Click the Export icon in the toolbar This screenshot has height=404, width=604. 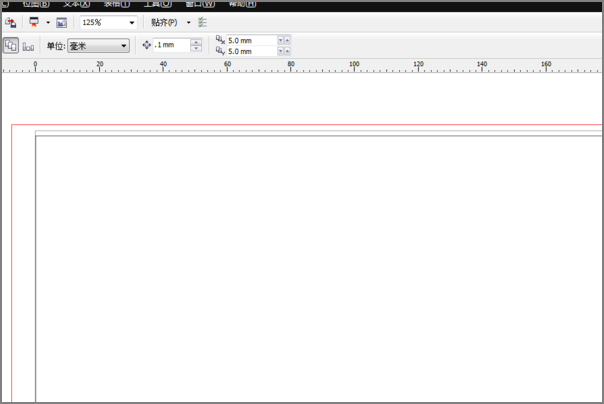point(10,22)
